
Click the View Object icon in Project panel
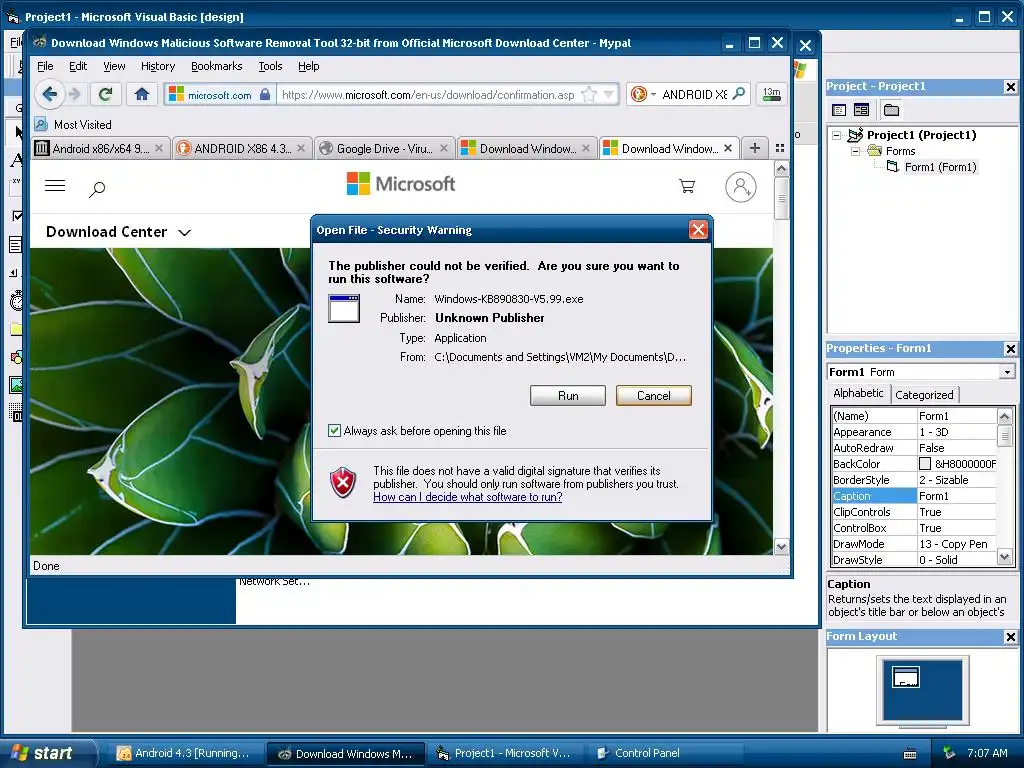pos(861,110)
